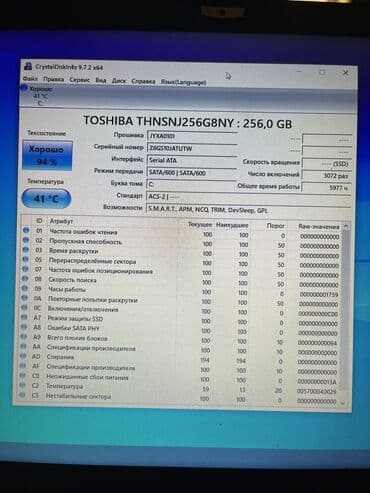Click status icon of row AA Спецификации производителя
The height and width of the screenshot is (493, 370).
pyautogui.click(x=23, y=346)
